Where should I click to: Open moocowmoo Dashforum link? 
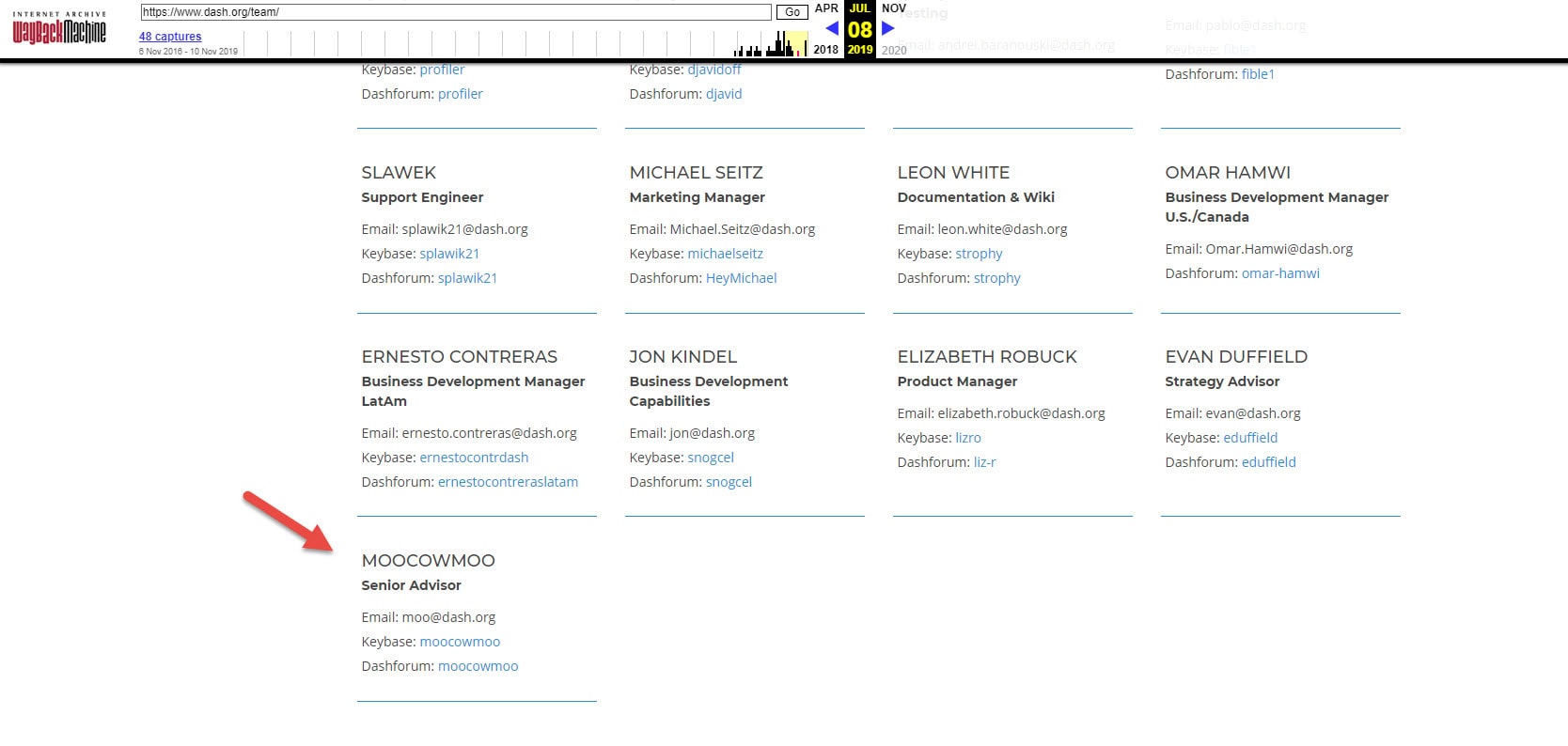478,666
